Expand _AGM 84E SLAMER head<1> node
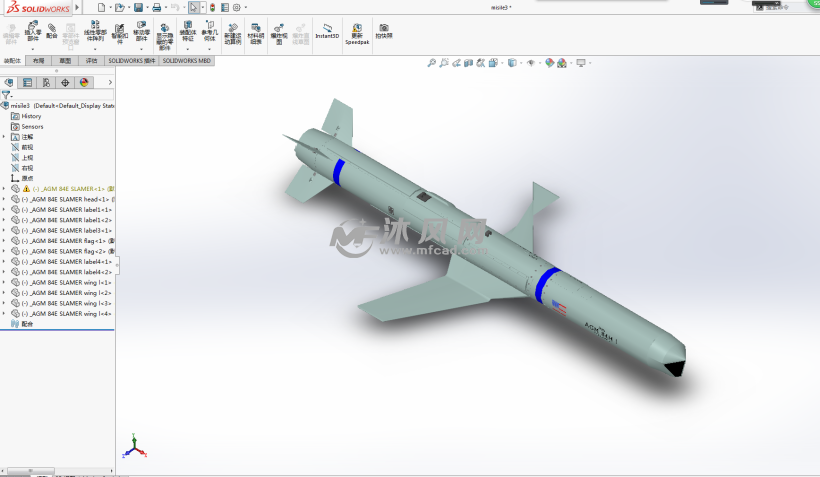This screenshot has width=820, height=477. click(4, 199)
